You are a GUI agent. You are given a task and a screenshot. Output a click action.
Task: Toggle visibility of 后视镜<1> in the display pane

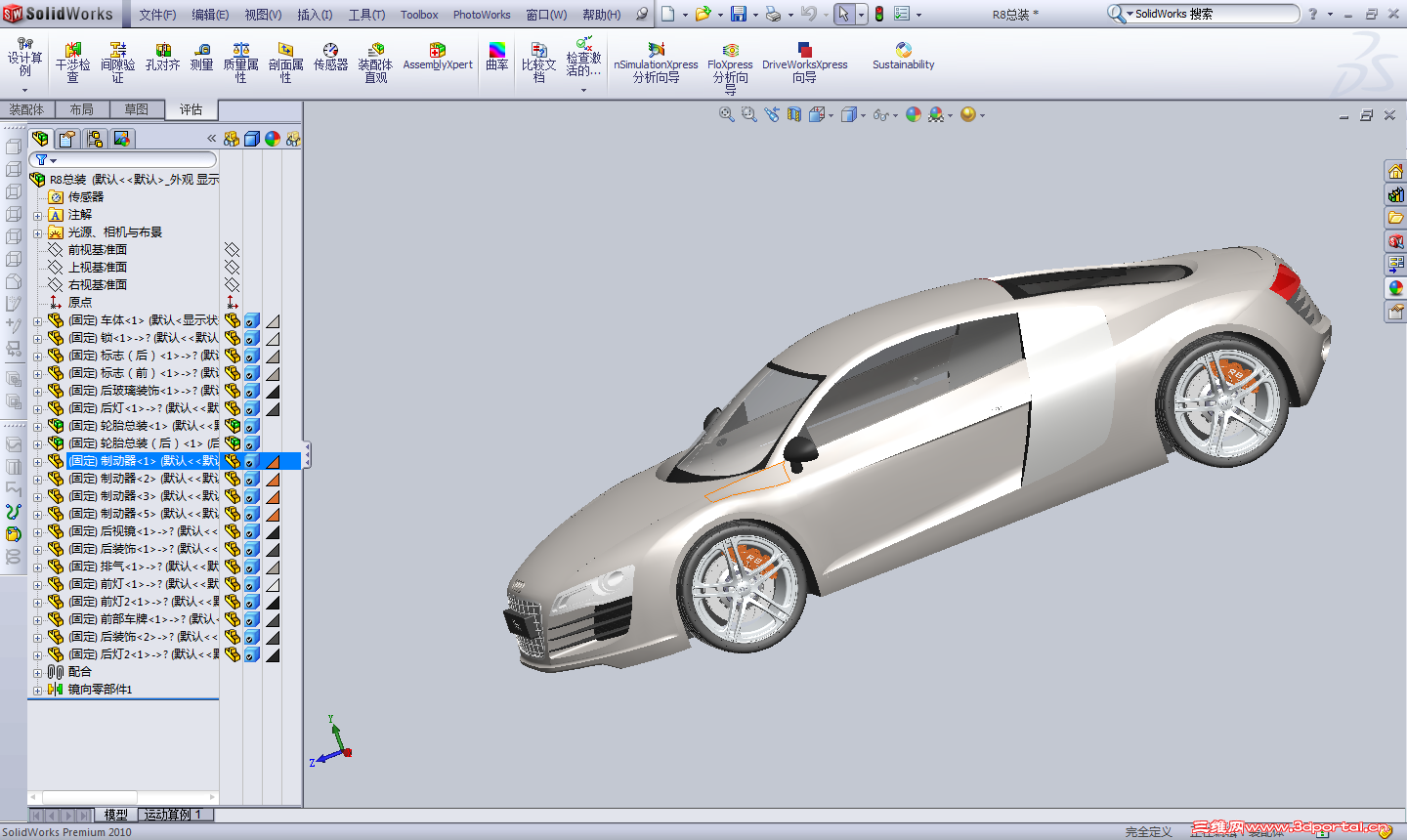232,531
